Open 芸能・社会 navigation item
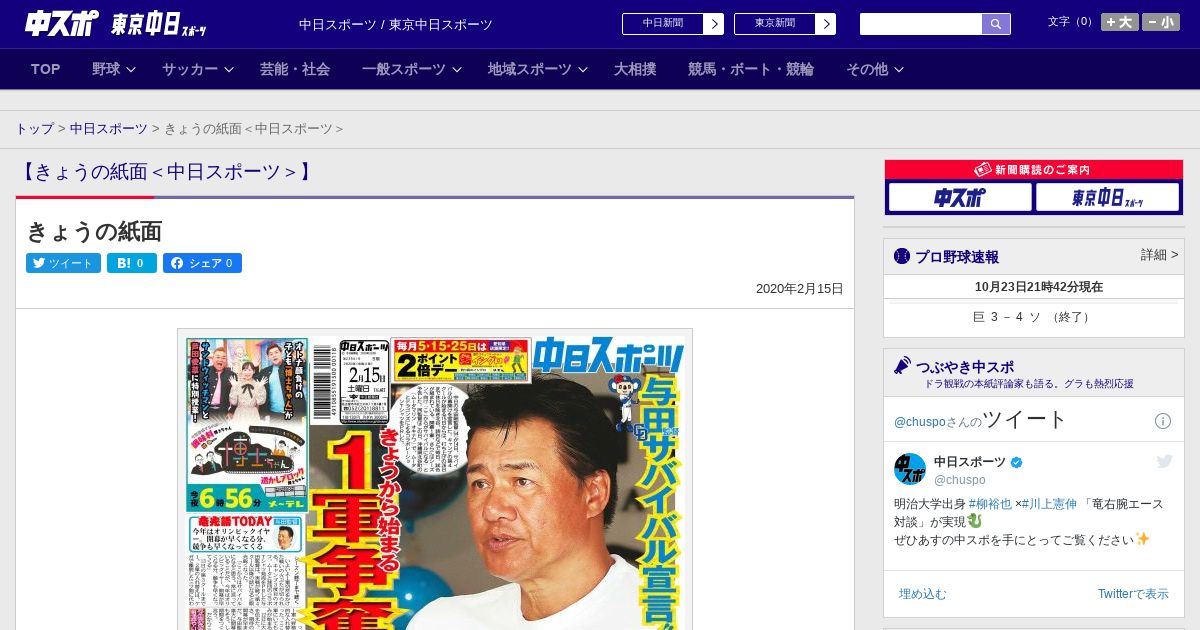1200x630 pixels. point(295,69)
